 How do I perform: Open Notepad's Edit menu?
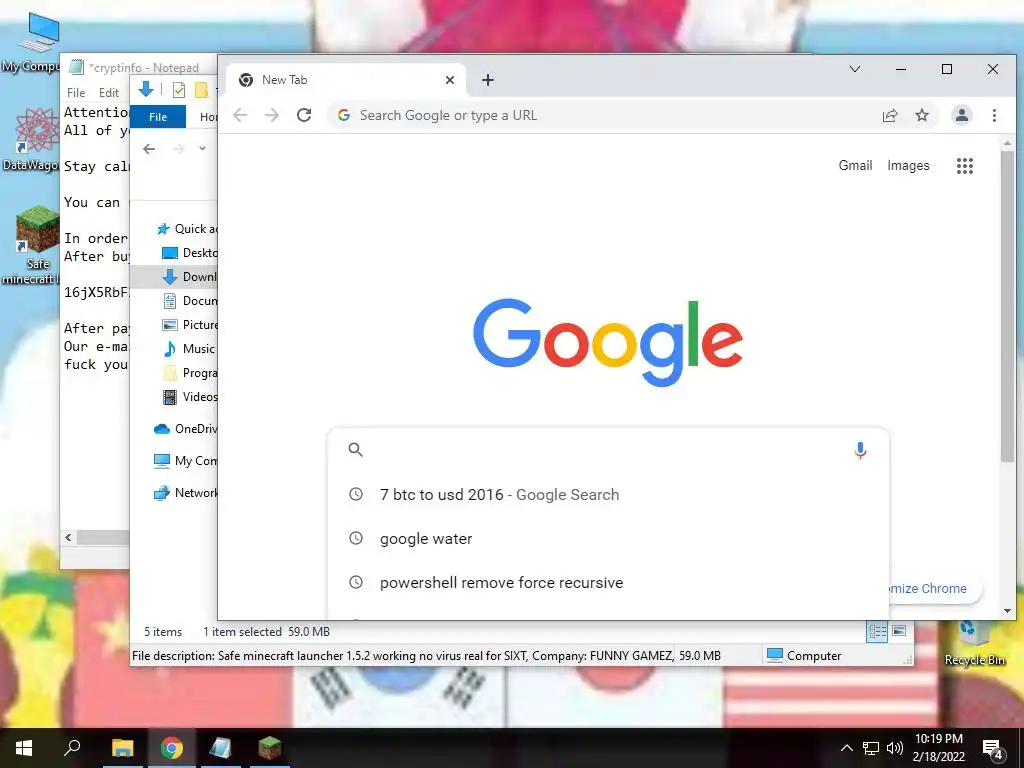click(108, 93)
